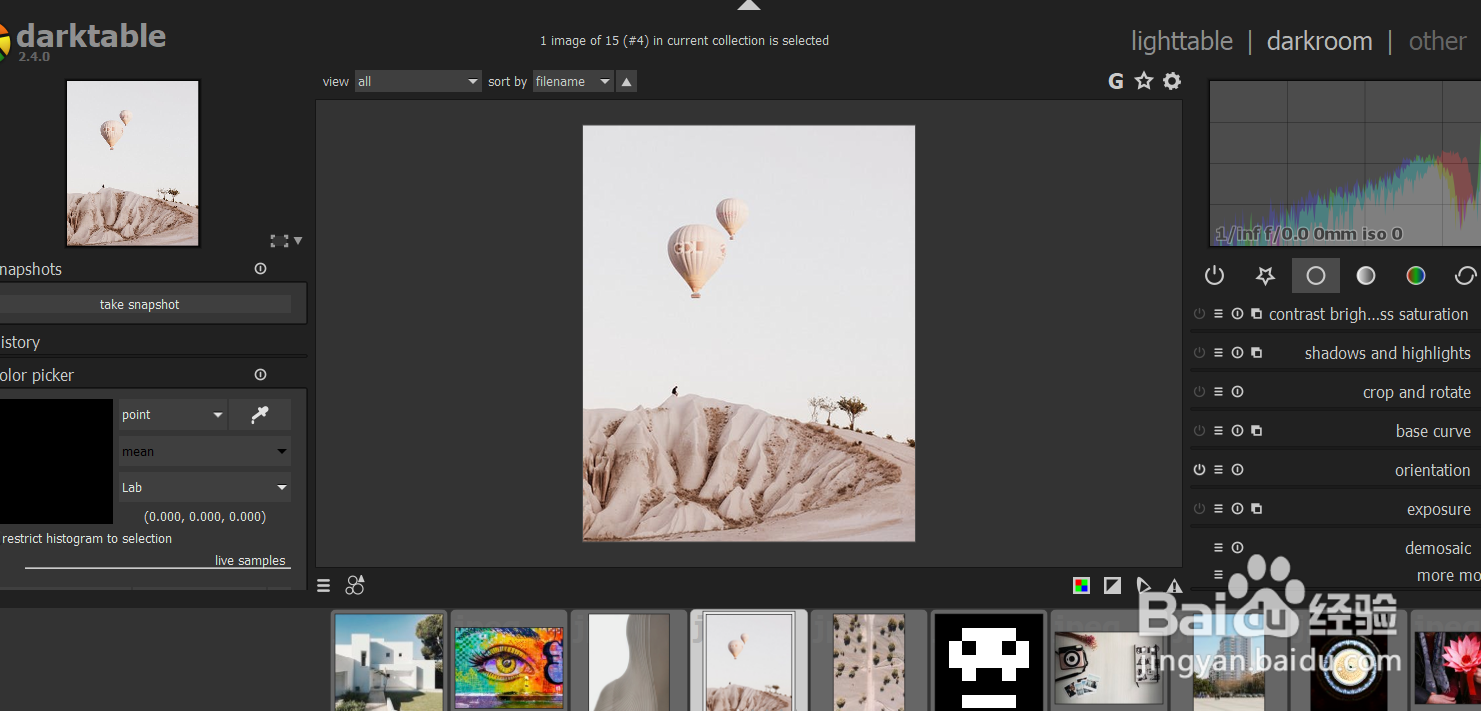The width and height of the screenshot is (1481, 711).
Task: Open the point picker mode dropdown
Action: [x=172, y=415]
